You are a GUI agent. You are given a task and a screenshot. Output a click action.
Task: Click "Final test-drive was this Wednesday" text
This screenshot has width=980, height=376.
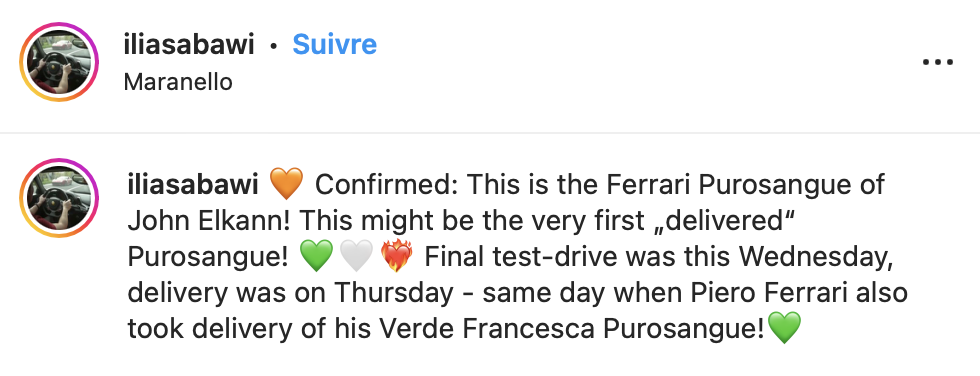click(x=658, y=257)
